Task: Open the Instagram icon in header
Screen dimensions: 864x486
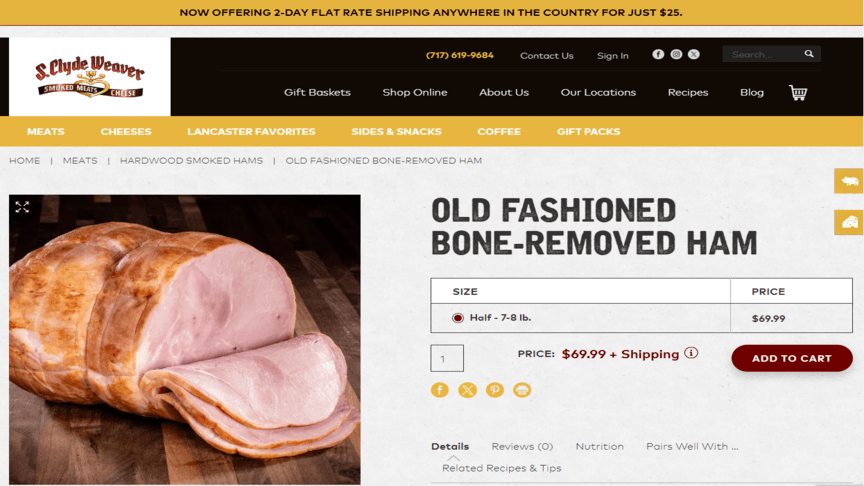Action: click(x=676, y=54)
